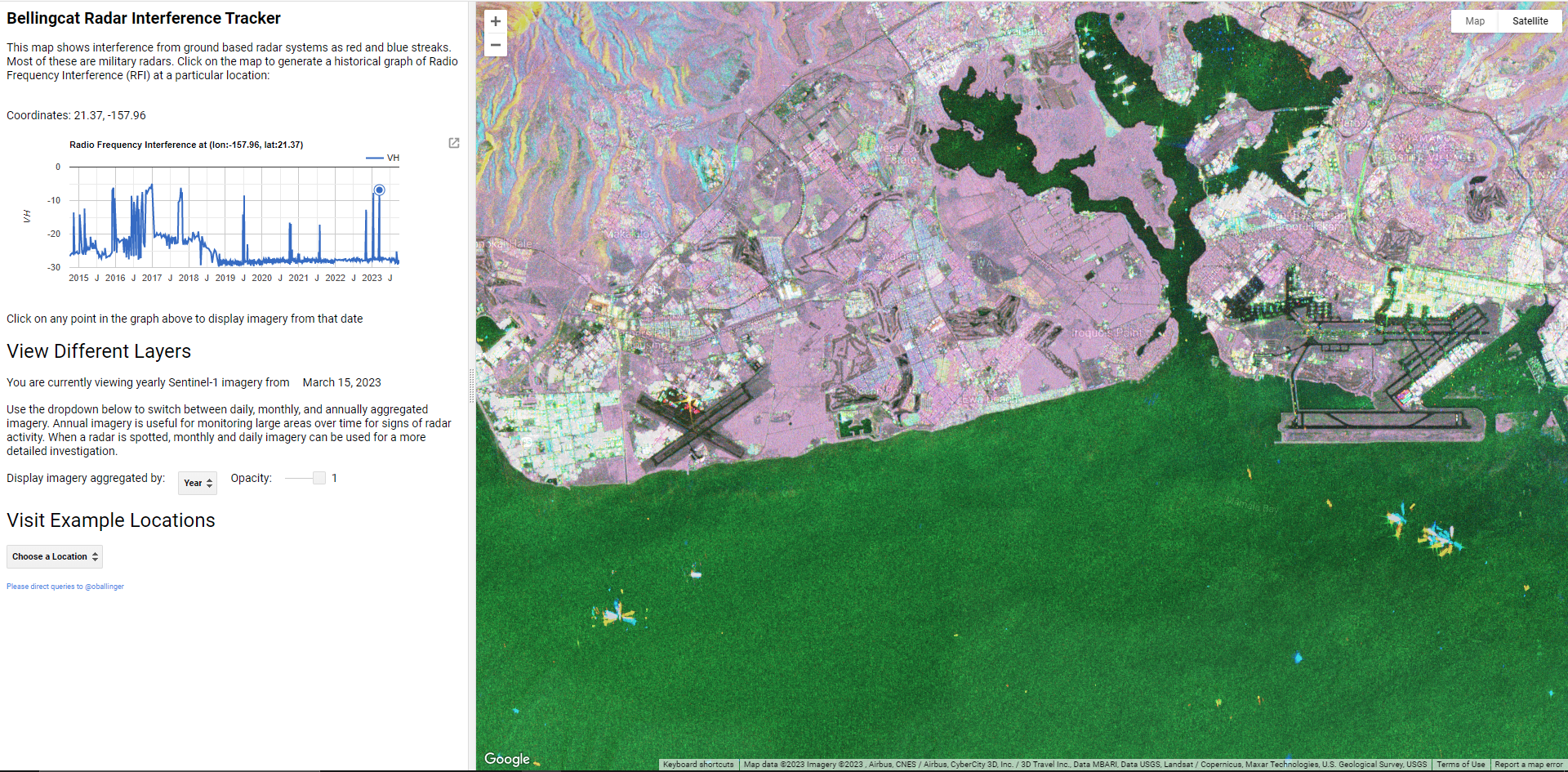Zoom out of the map
The height and width of the screenshot is (772, 1568).
(x=495, y=45)
